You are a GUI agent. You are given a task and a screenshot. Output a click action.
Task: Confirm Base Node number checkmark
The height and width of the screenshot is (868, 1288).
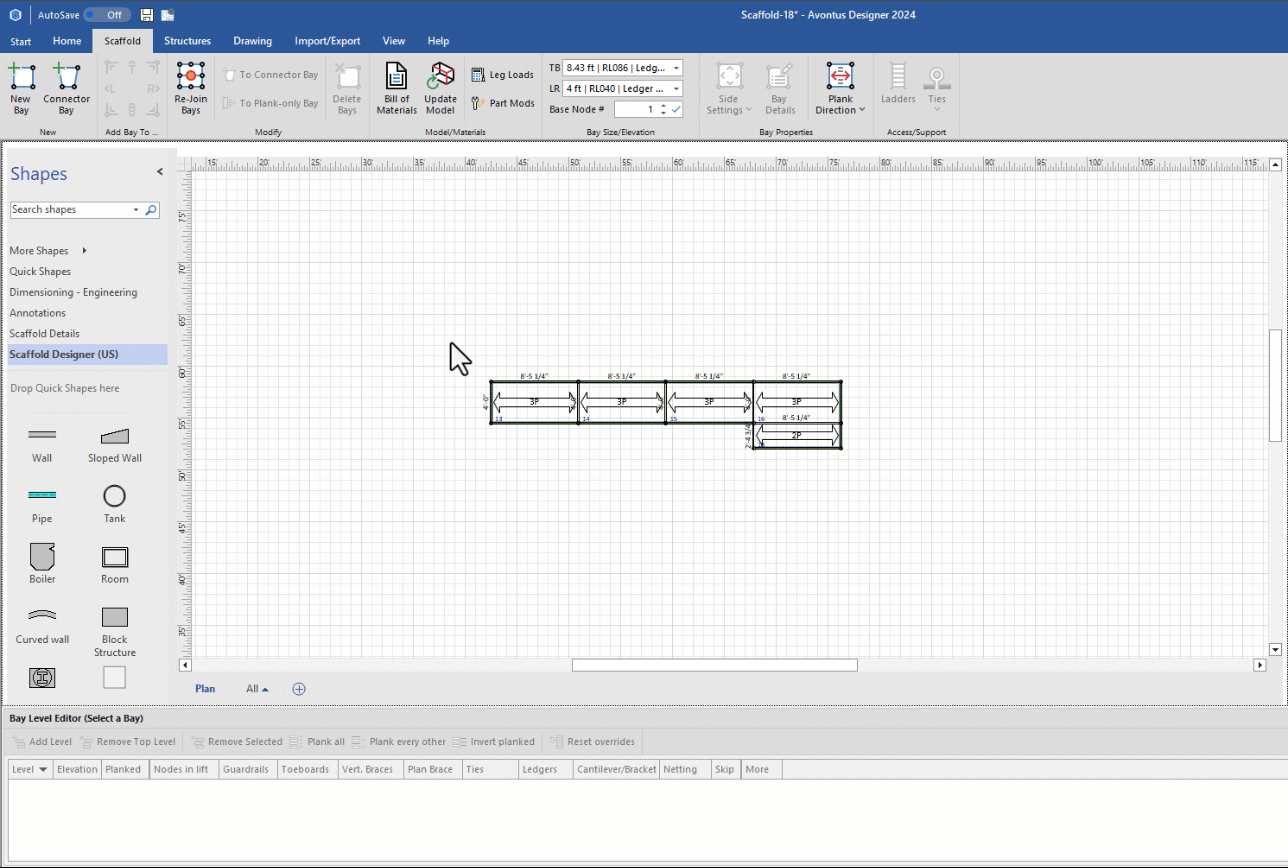[676, 109]
